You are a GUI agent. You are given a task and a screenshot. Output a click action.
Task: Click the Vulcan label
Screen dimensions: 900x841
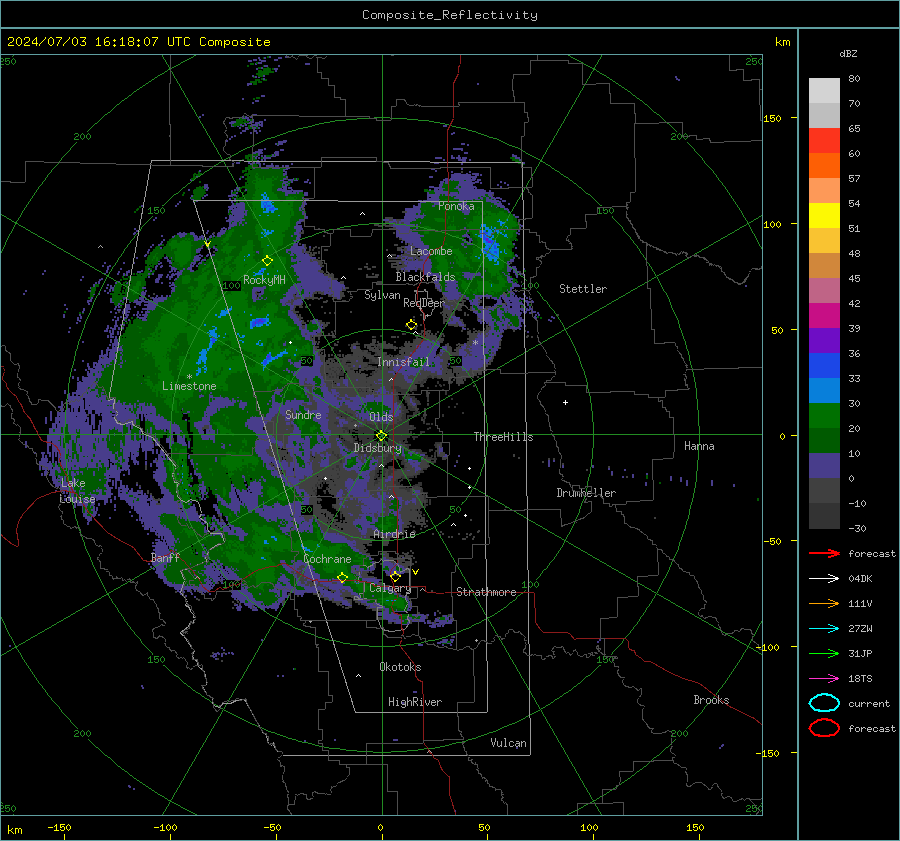(508, 743)
